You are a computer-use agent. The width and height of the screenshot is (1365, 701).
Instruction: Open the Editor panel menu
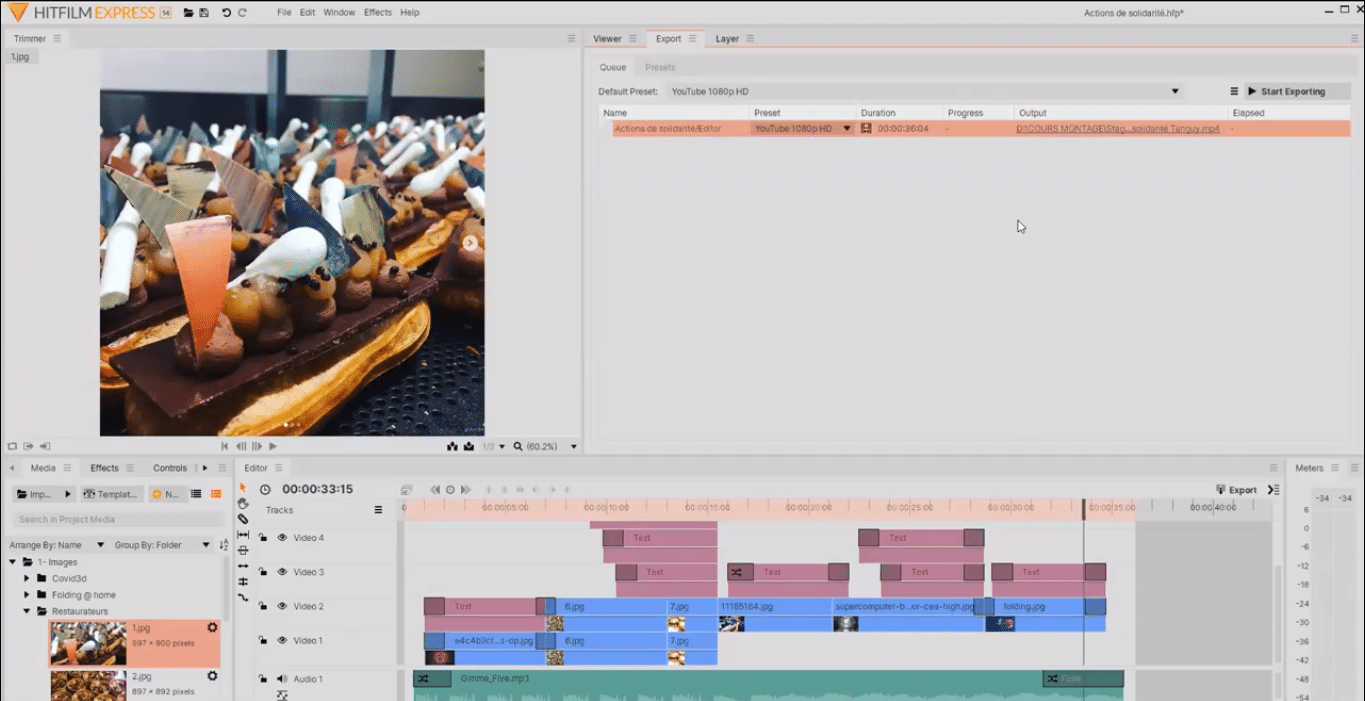coord(279,468)
